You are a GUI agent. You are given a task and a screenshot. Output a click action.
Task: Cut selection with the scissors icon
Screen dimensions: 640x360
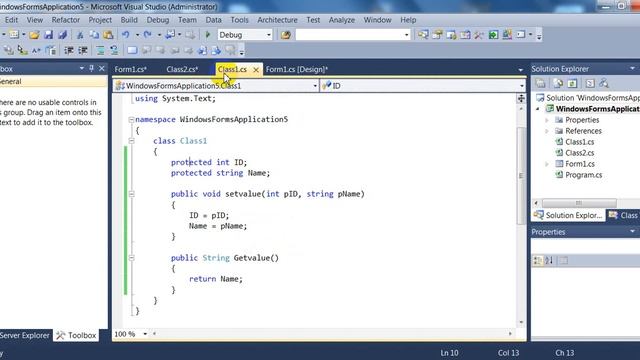pyautogui.click(x=80, y=35)
